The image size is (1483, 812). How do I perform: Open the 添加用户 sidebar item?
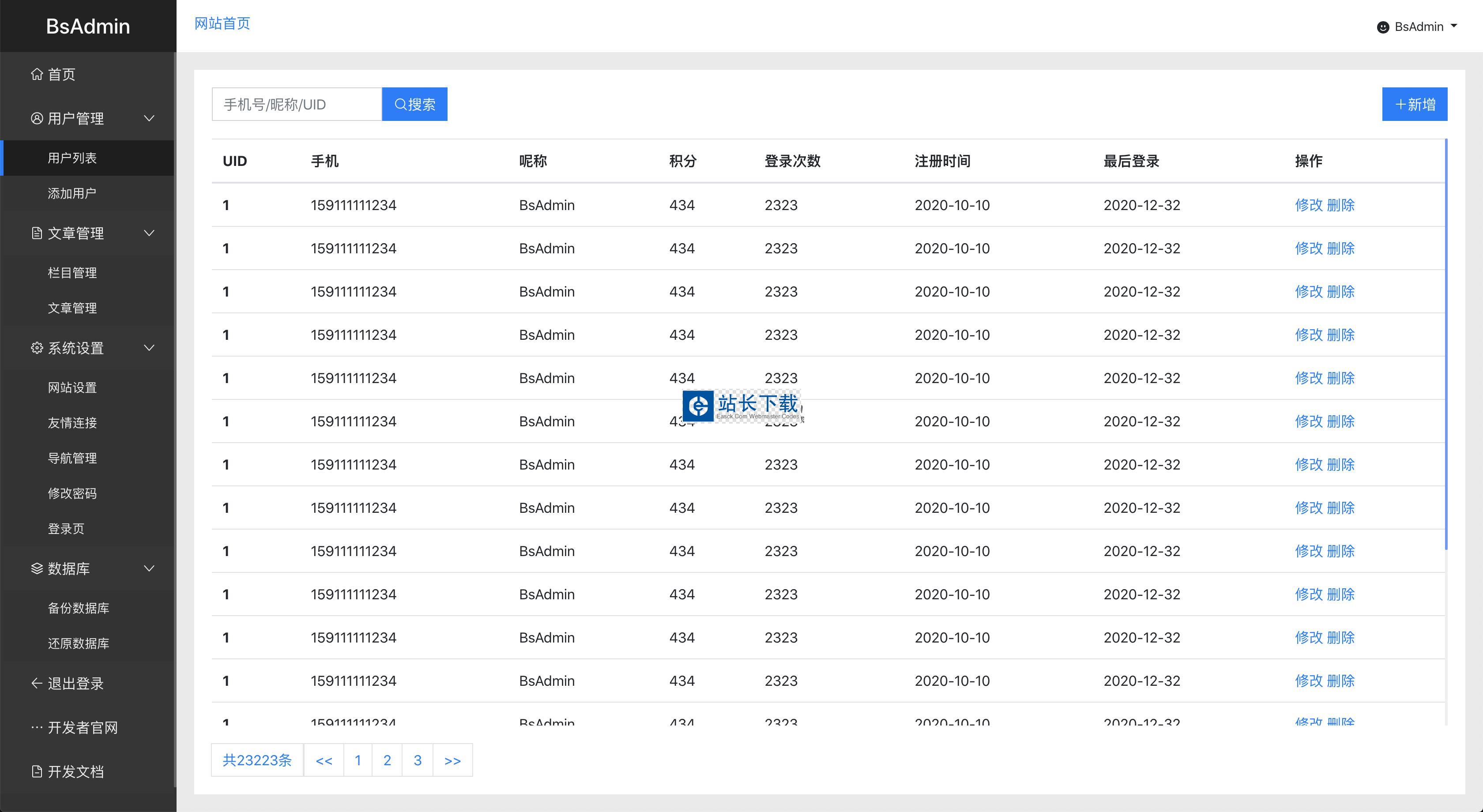pos(72,193)
